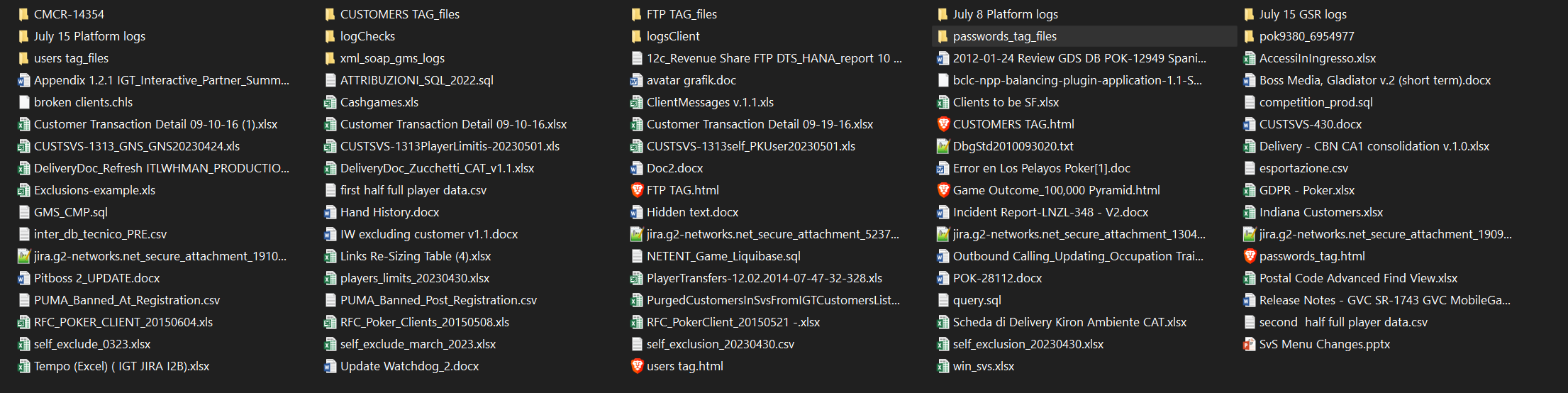Click the folder icon of logChecks
The image size is (1568, 393).
click(330, 36)
